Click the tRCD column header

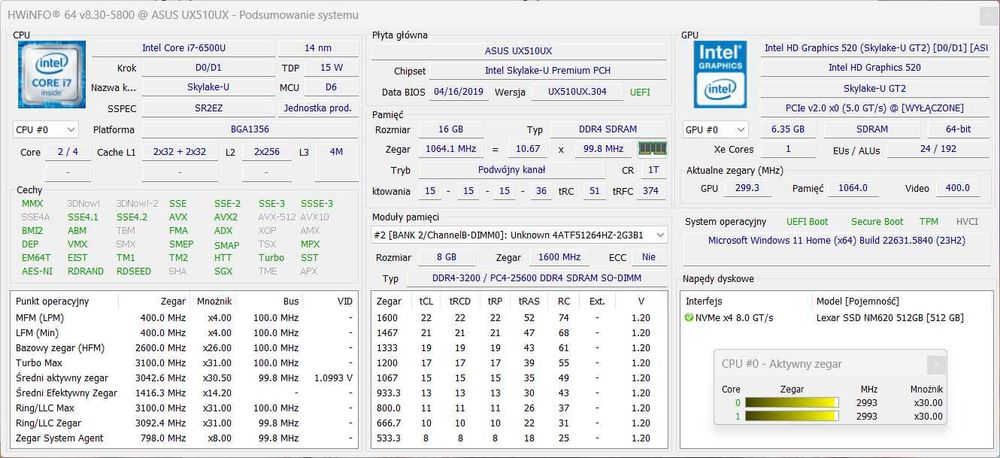(x=460, y=301)
